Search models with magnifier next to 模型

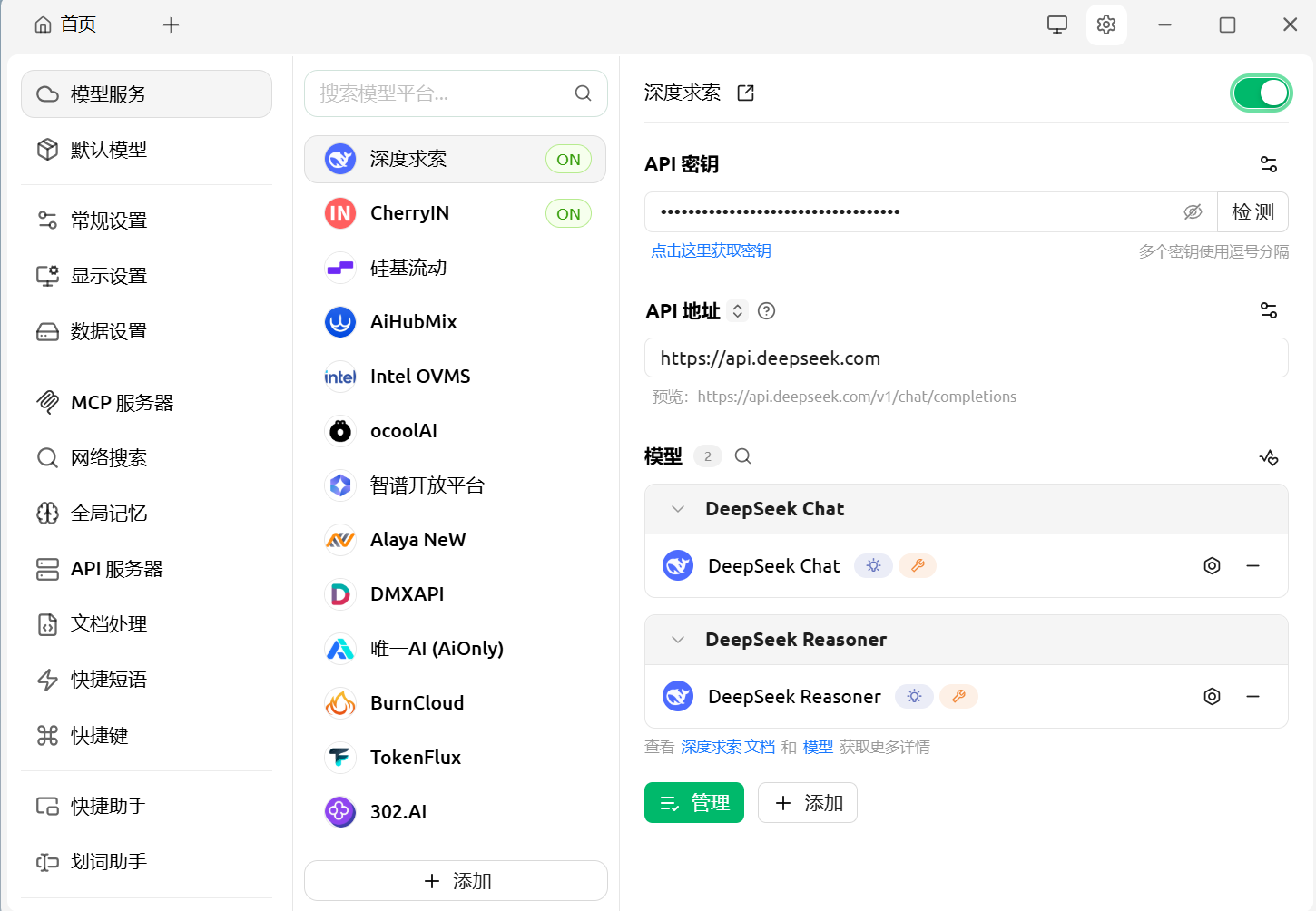743,456
